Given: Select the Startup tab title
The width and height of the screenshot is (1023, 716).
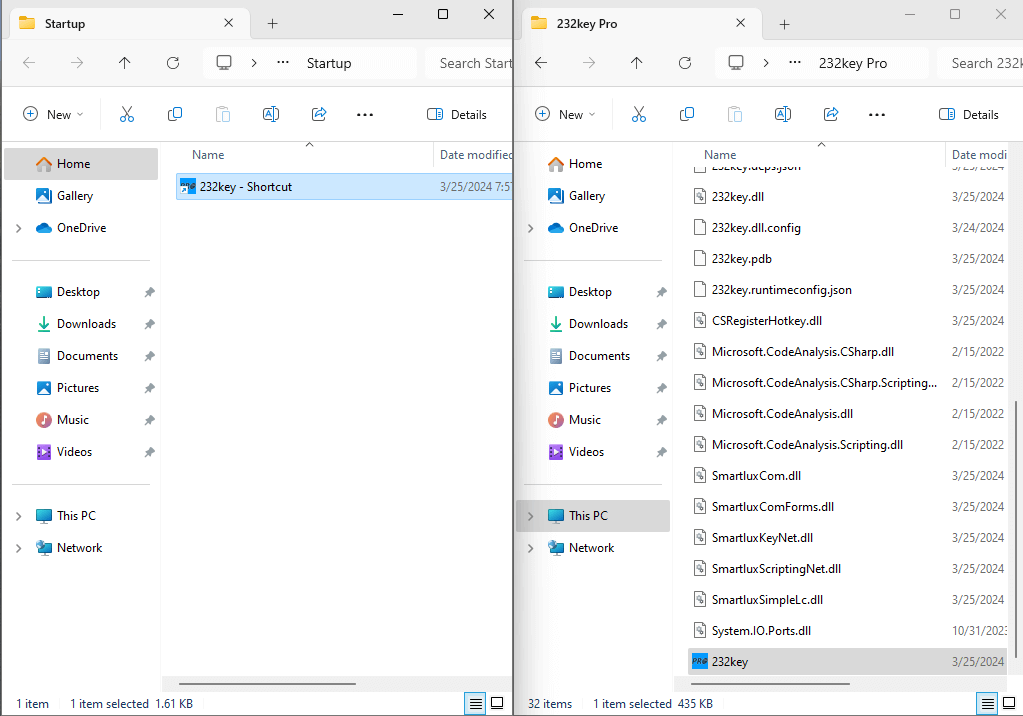Looking at the screenshot, I should (65, 23).
